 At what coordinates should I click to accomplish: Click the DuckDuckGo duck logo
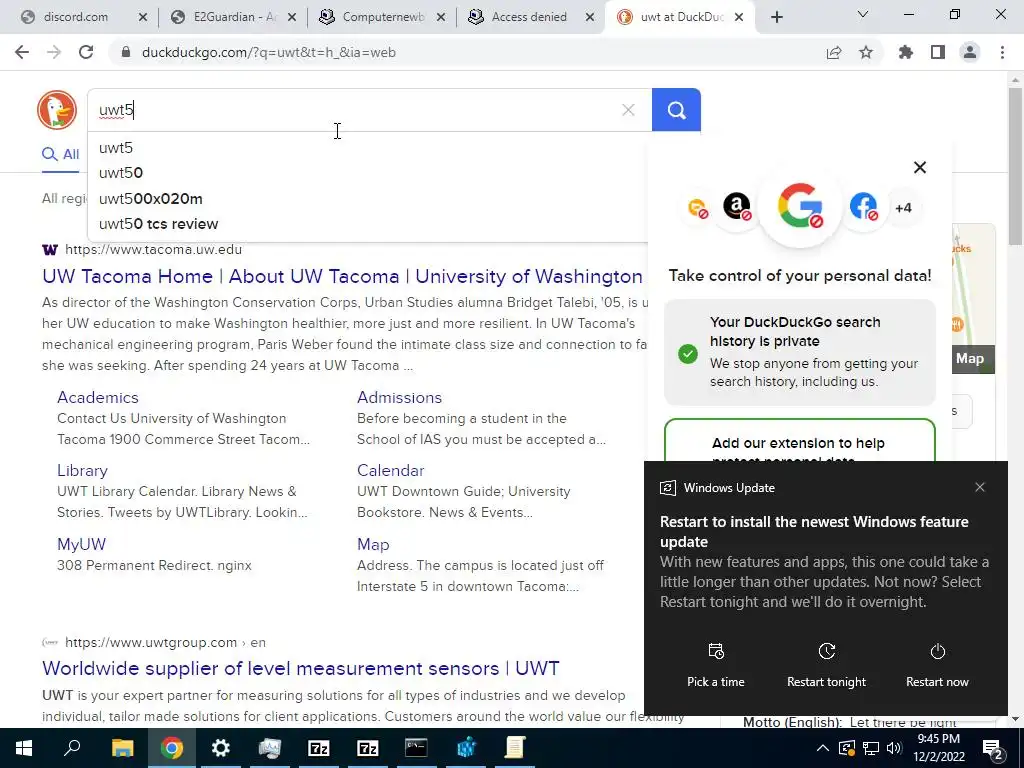(x=57, y=110)
